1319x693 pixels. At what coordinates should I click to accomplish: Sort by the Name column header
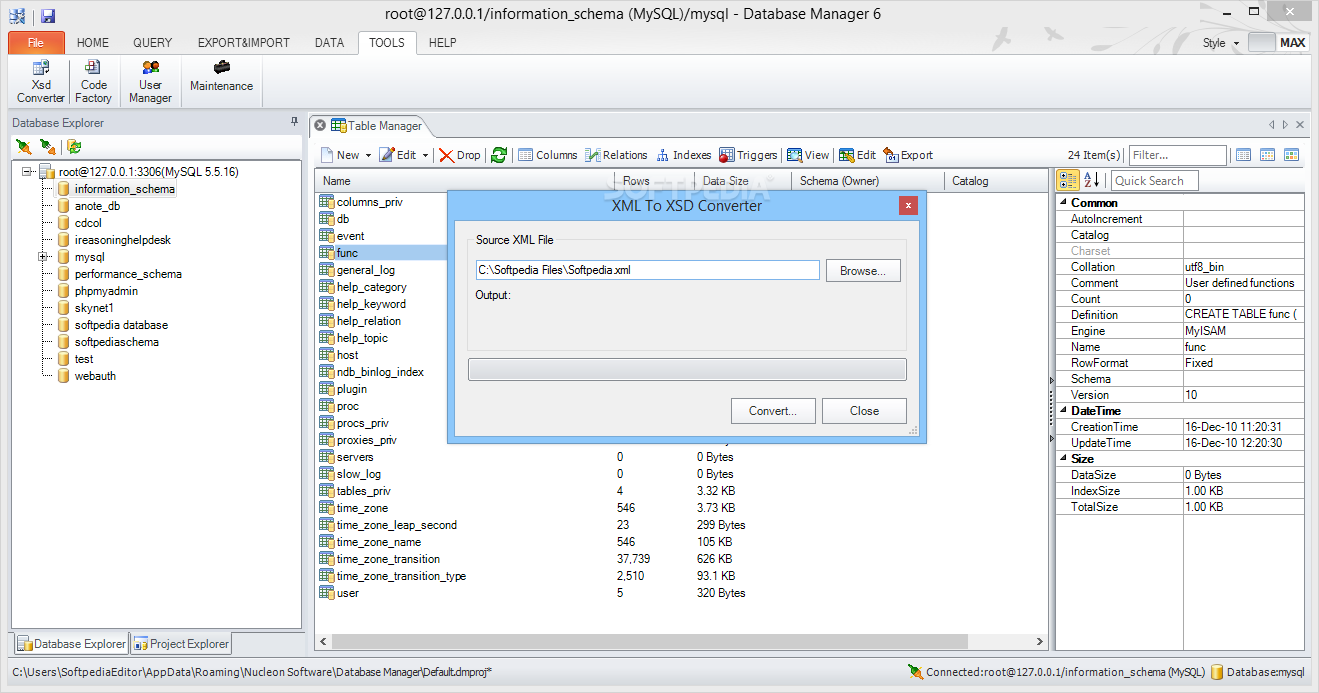click(464, 181)
